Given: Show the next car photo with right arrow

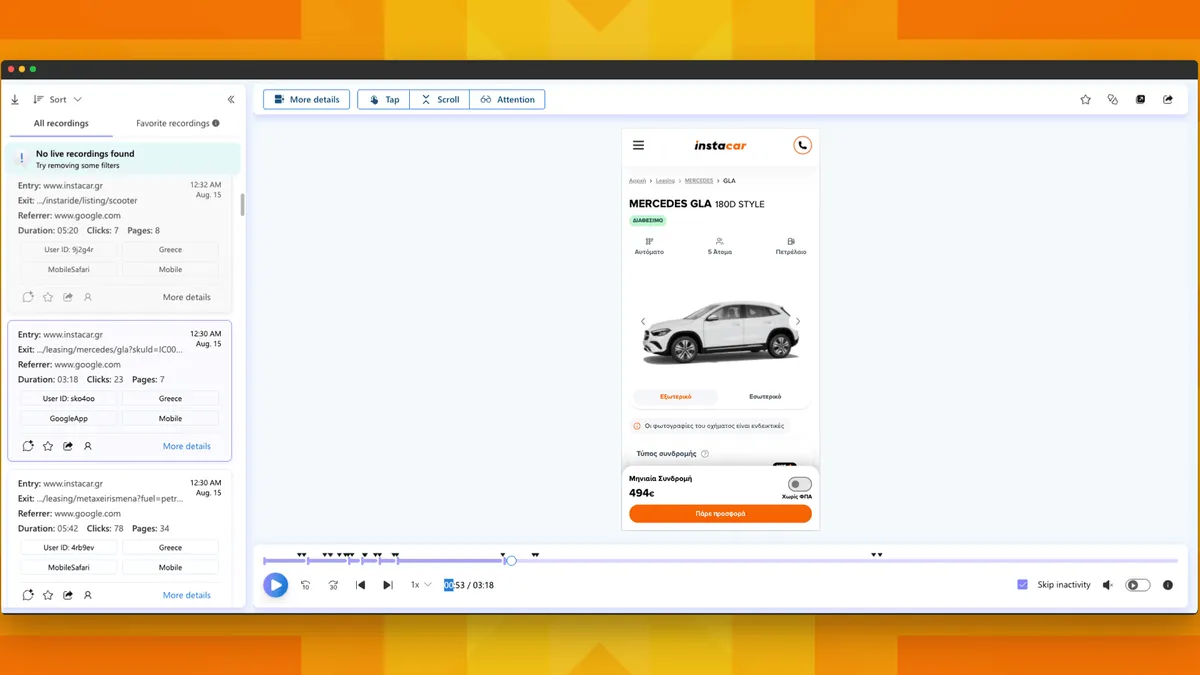Looking at the screenshot, I should (x=798, y=321).
